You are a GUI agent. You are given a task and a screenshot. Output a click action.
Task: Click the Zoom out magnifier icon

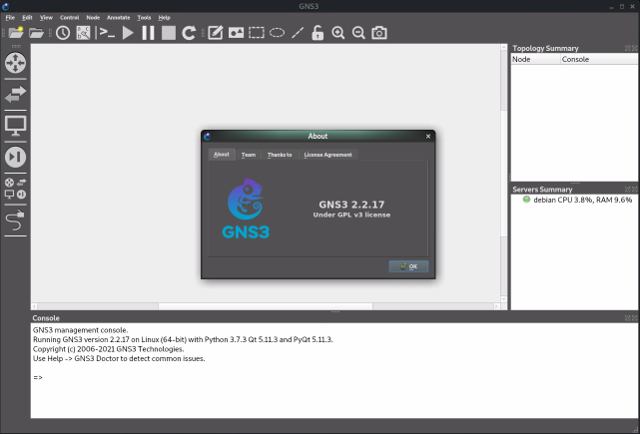pos(358,33)
